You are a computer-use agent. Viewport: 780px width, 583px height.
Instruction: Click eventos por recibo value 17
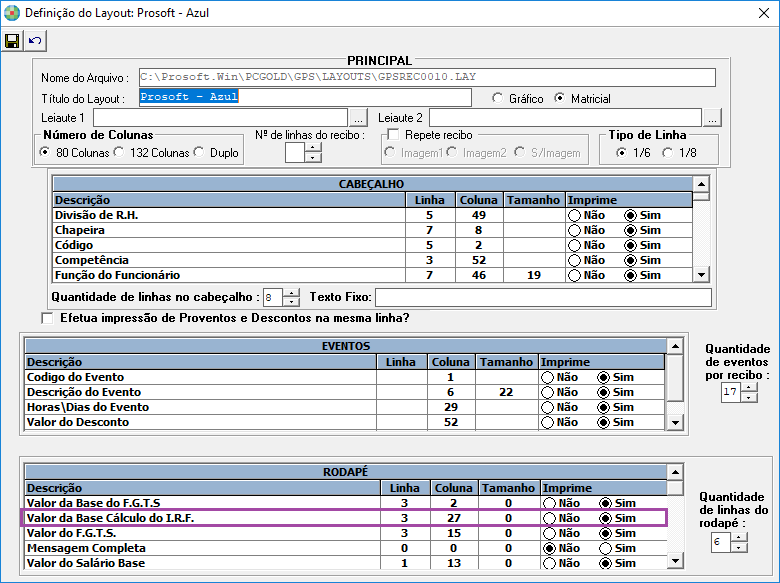(x=731, y=392)
